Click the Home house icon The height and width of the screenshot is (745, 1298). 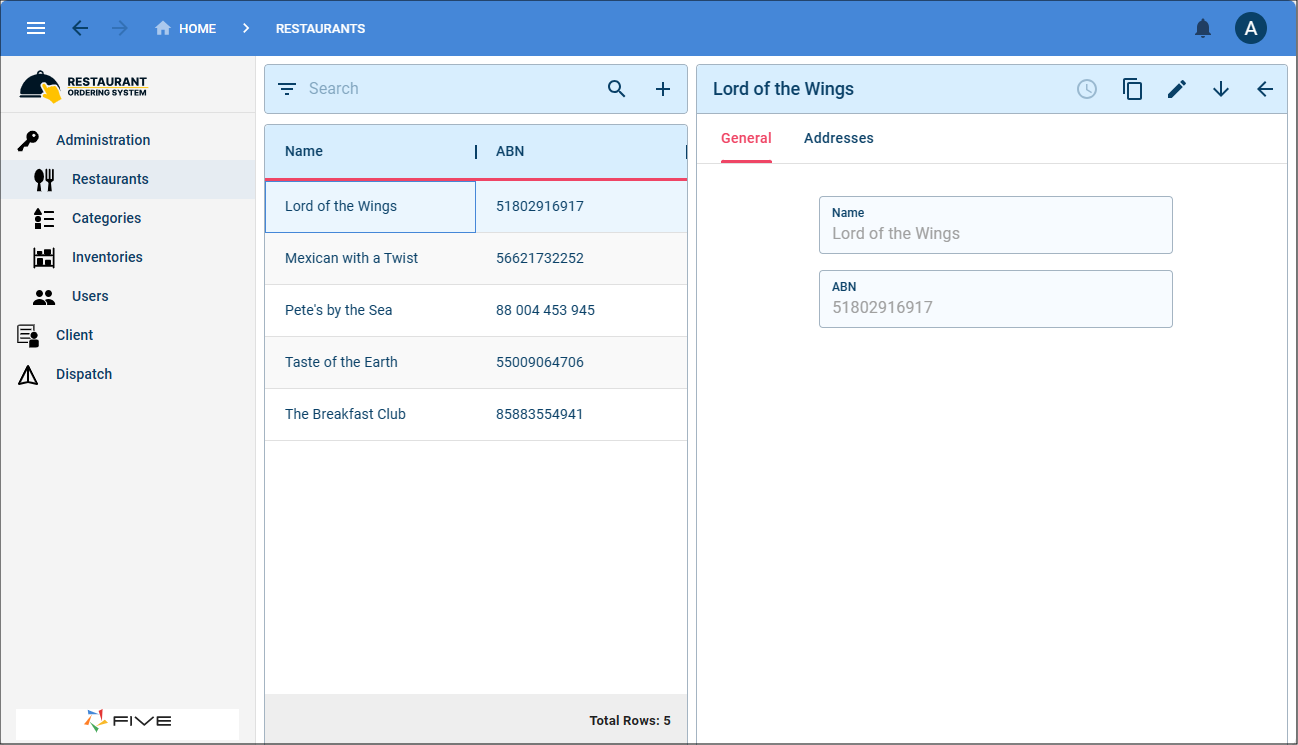[163, 28]
